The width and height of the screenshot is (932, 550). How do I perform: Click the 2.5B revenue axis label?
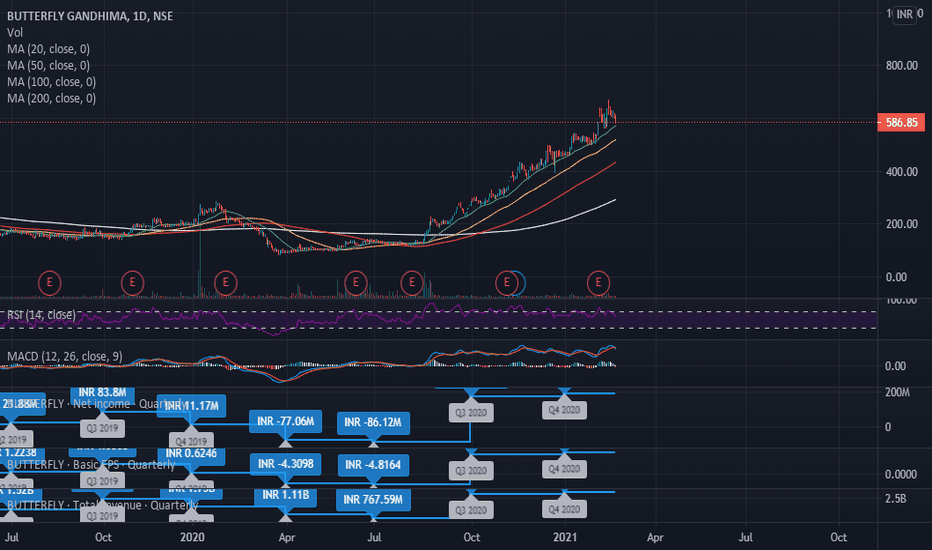[x=895, y=499]
